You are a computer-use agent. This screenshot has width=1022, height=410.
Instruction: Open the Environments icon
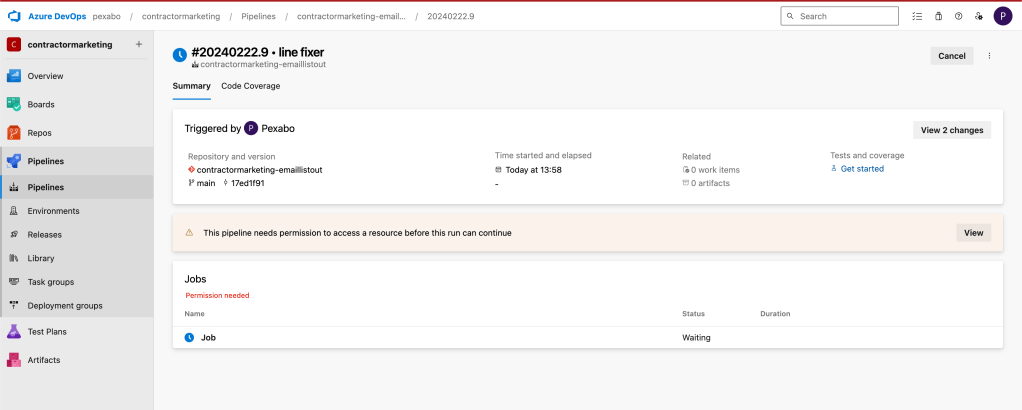point(14,211)
